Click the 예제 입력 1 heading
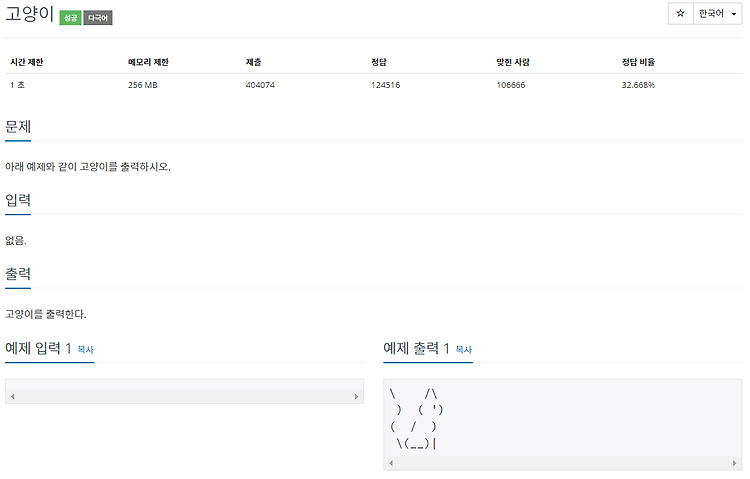The width and height of the screenshot is (750, 479). 38,348
